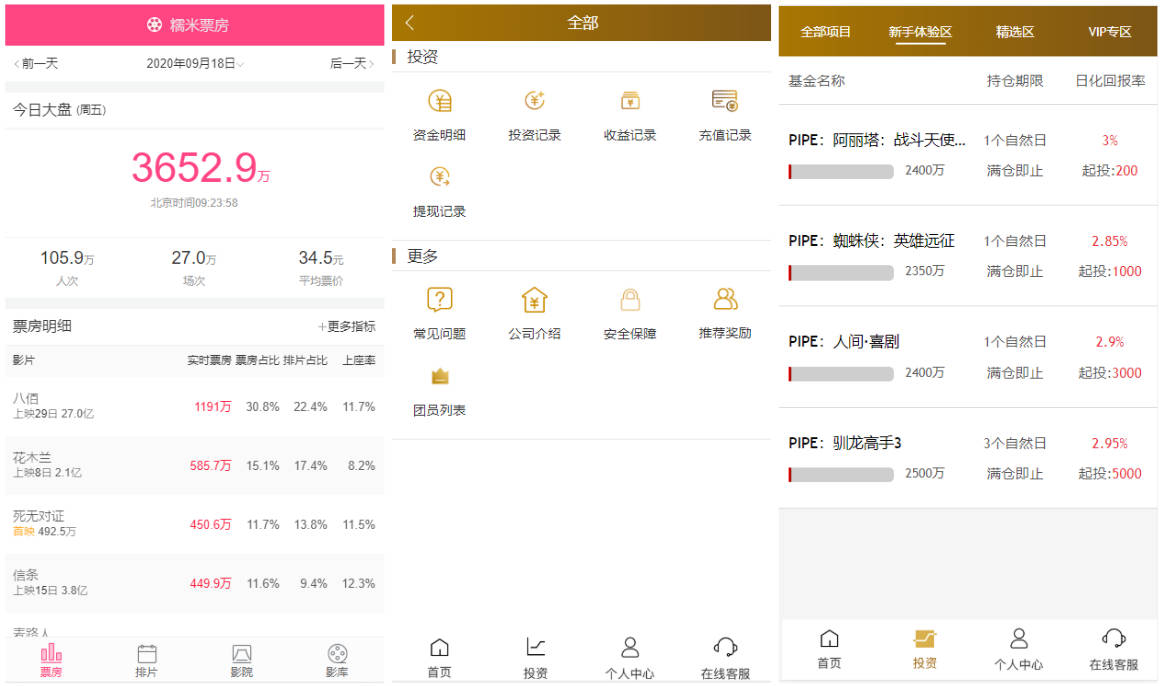Open 资金明细 funds detail icon
The width and height of the screenshot is (1161, 686).
(x=440, y=101)
